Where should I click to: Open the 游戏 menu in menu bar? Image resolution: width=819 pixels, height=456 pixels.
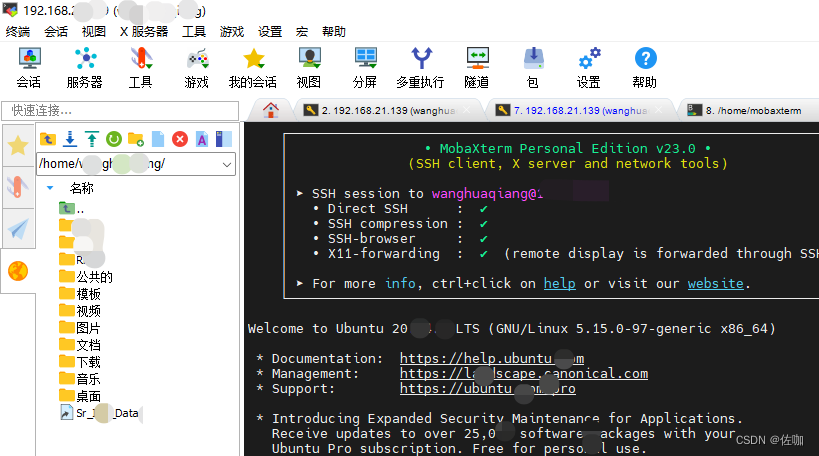[232, 32]
